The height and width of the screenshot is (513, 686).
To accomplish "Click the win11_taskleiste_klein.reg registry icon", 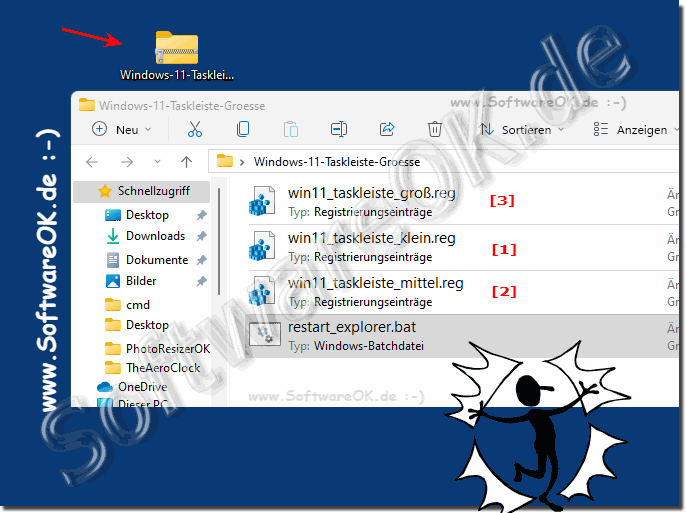I will point(262,246).
